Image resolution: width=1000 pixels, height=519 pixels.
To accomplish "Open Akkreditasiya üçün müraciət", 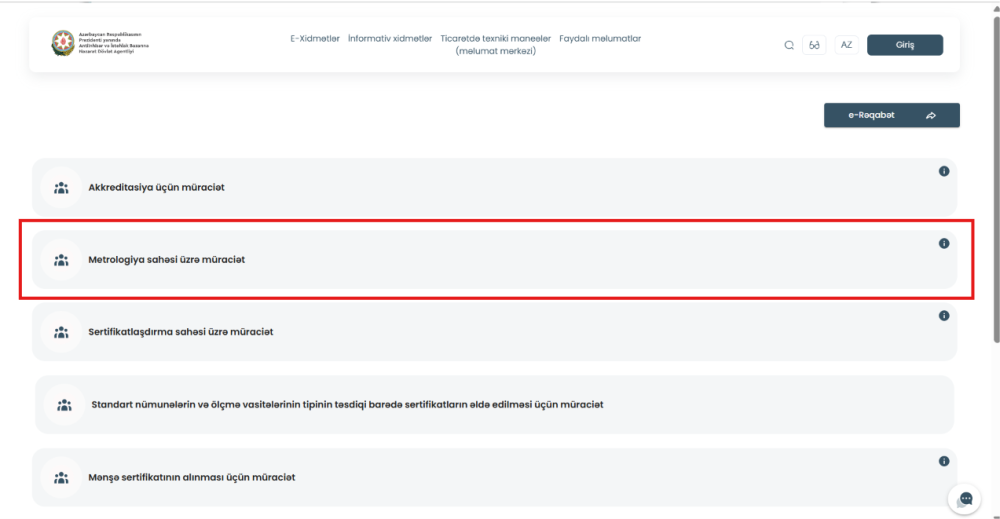I will pos(494,187).
